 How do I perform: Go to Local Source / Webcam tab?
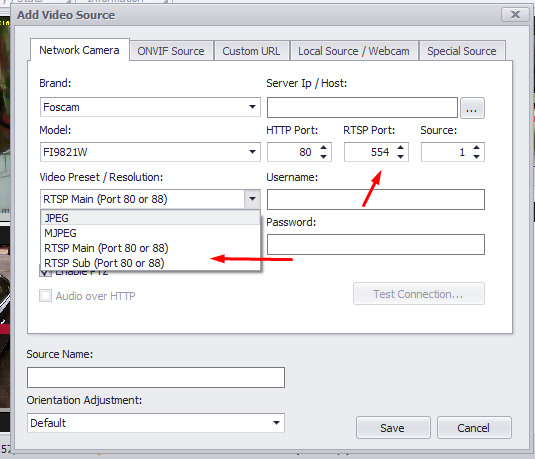coord(354,51)
